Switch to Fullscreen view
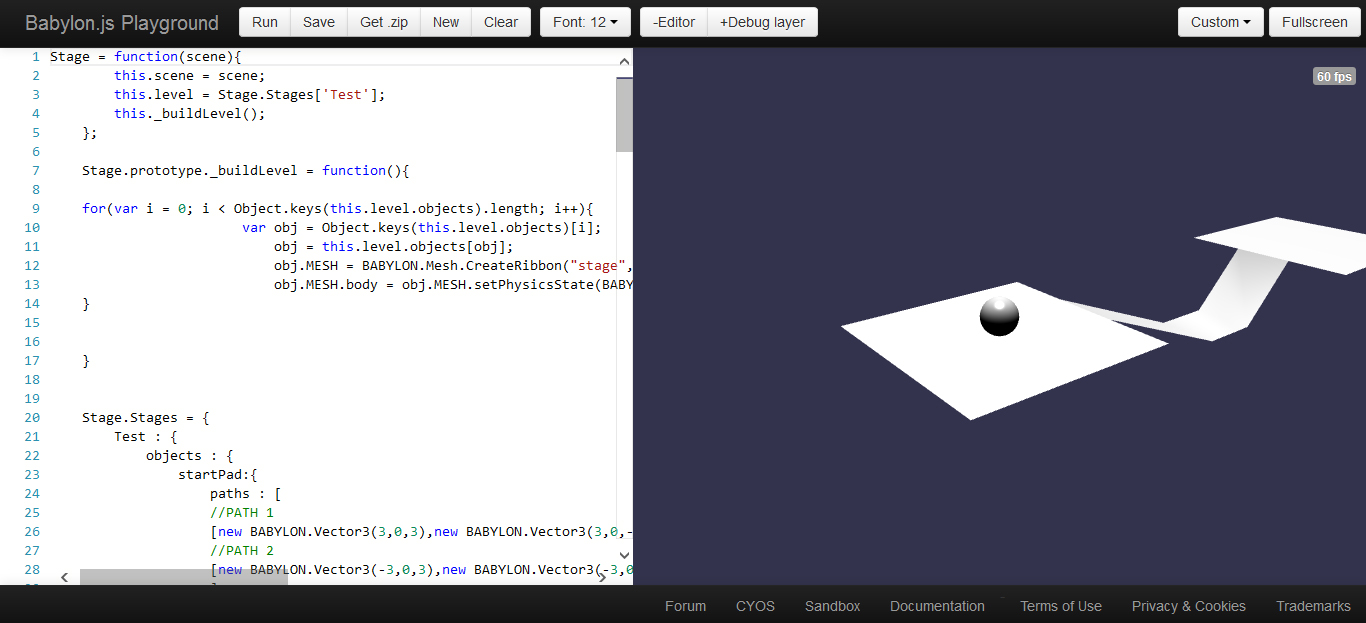The image size is (1366, 623). point(1315,22)
